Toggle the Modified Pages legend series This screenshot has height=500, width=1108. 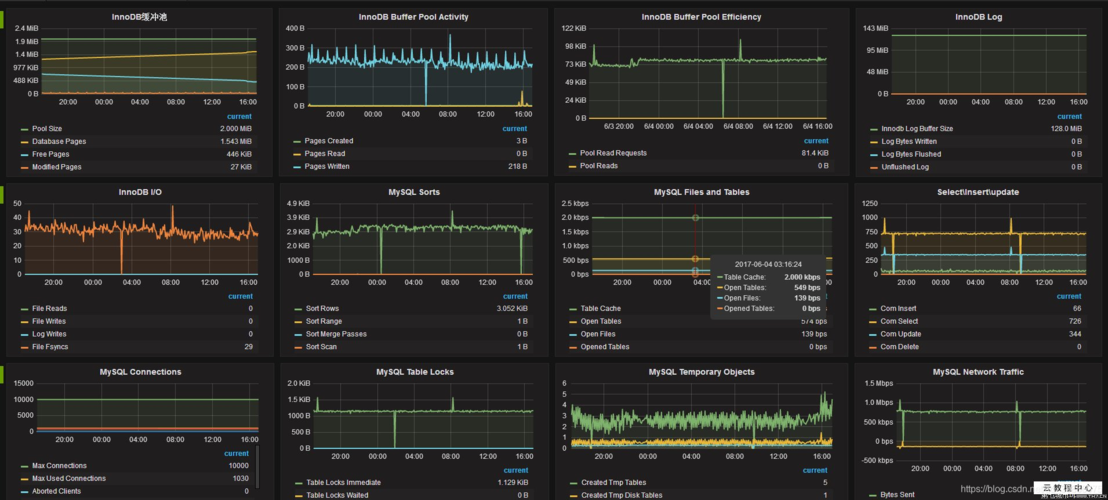[57, 167]
